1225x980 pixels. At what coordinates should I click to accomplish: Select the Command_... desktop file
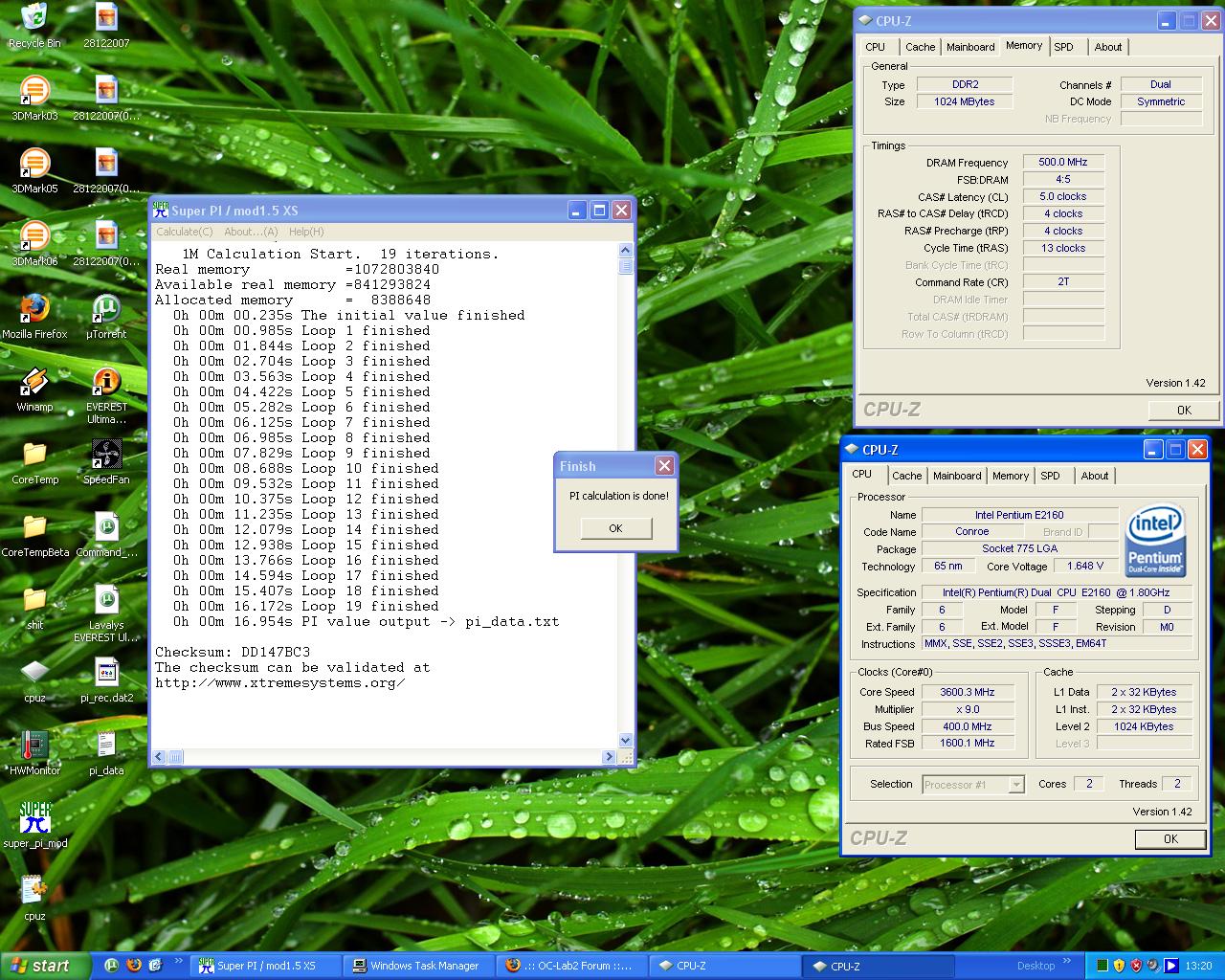coord(106,534)
